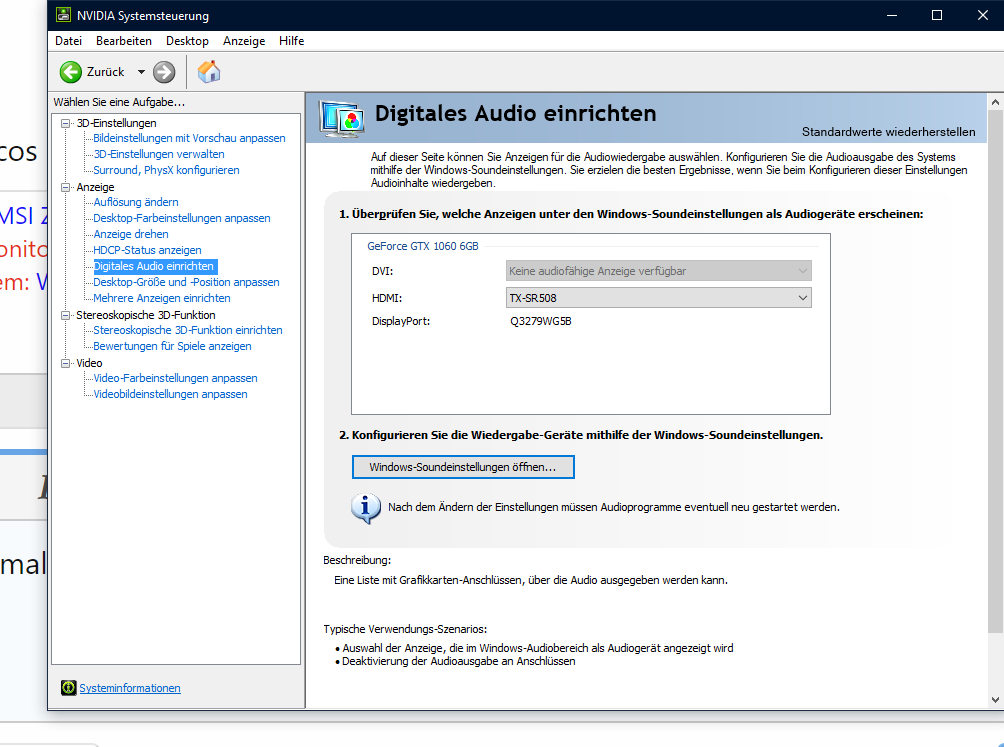Screen dimensions: 1004x747
Task: Select Bewertungen für Spiele anzeigen
Action: click(x=172, y=346)
